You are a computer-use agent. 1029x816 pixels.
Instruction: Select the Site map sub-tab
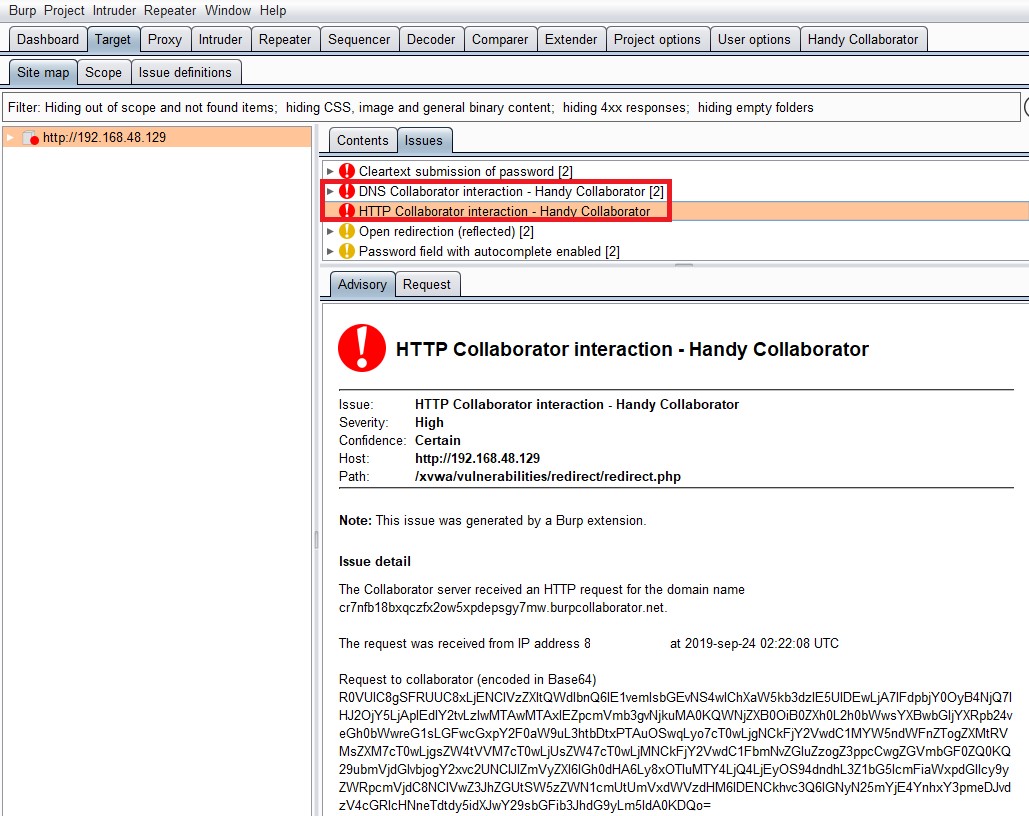(x=43, y=72)
